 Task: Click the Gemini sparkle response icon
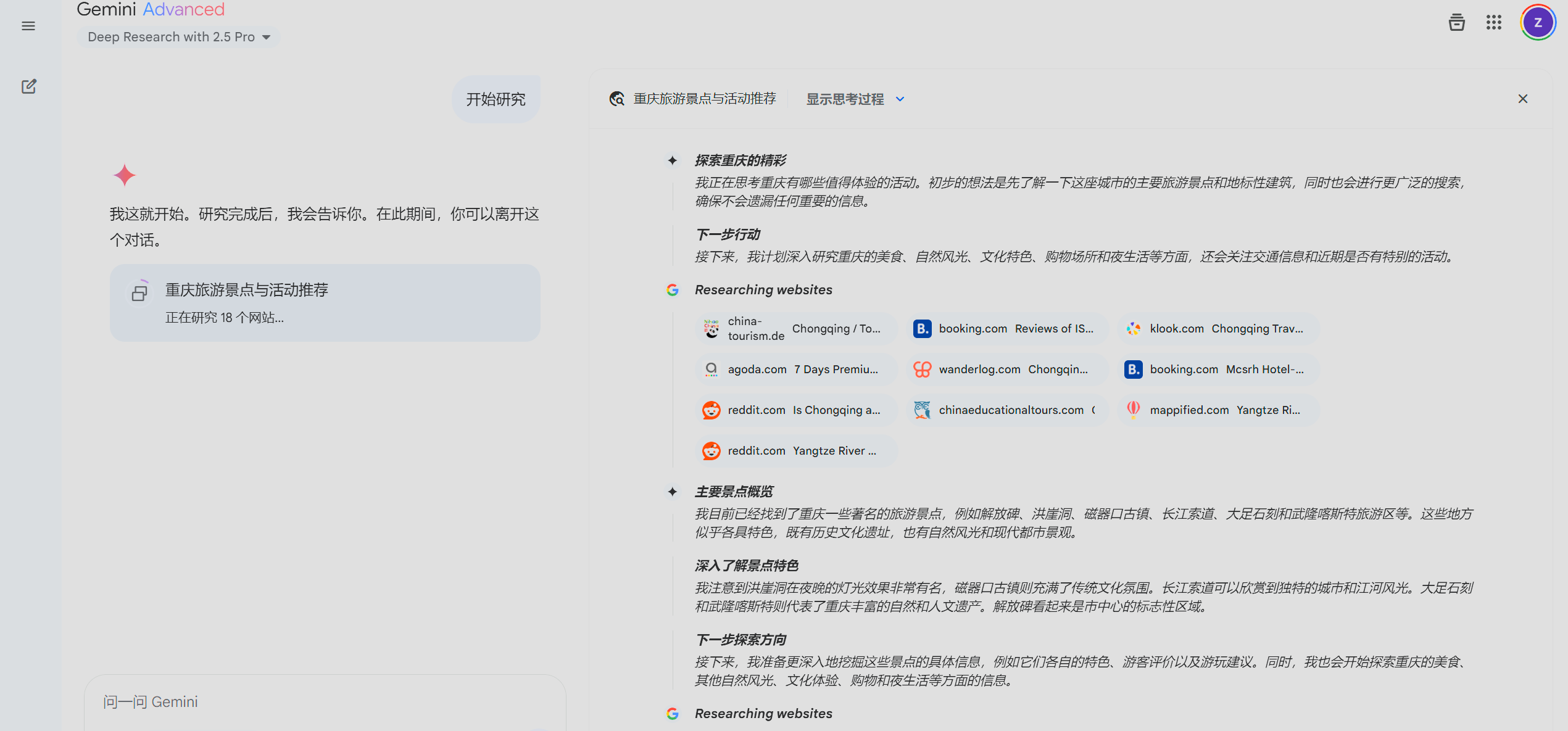[125, 175]
